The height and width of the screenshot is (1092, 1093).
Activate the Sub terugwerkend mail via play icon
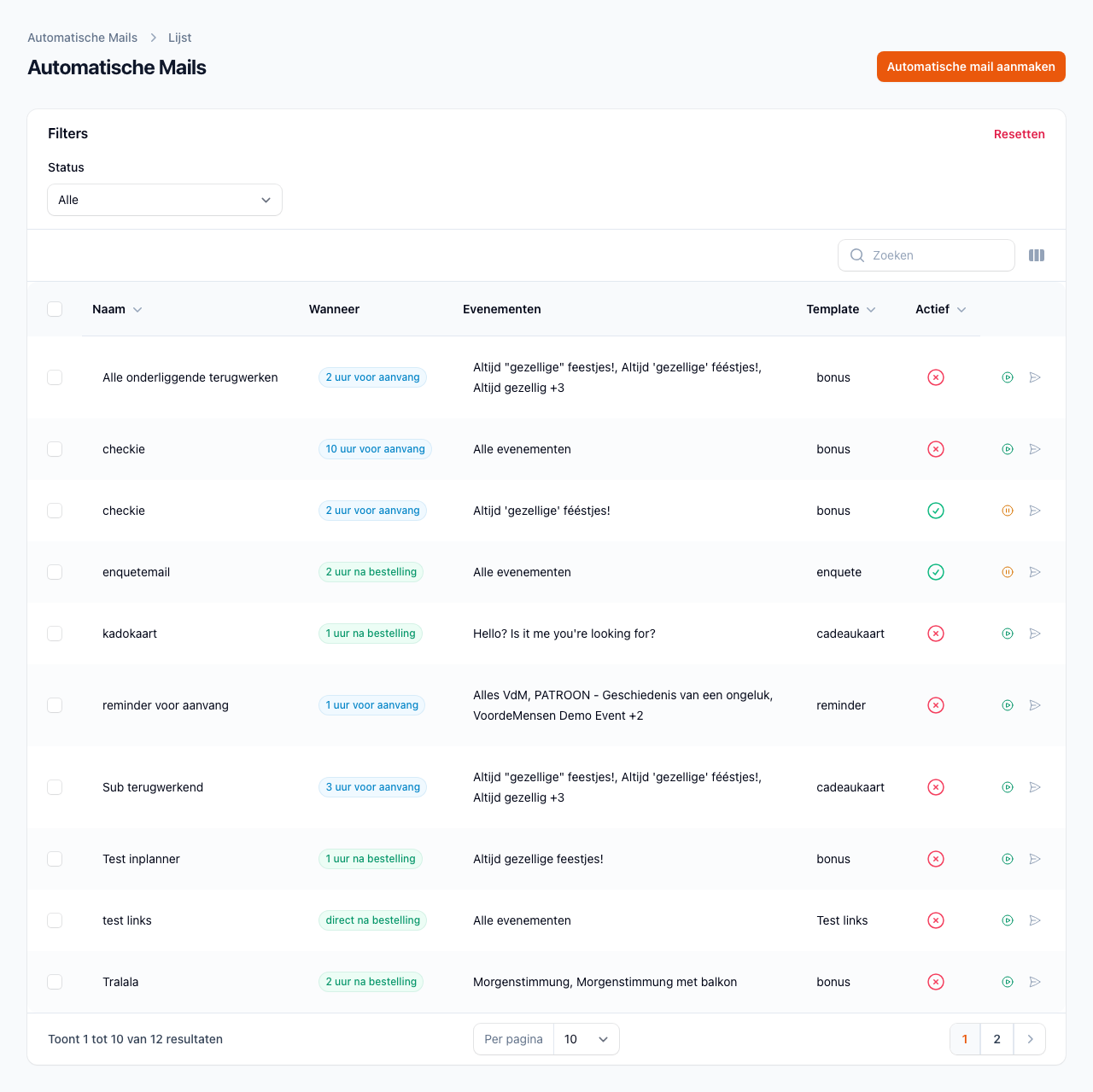coord(1008,787)
